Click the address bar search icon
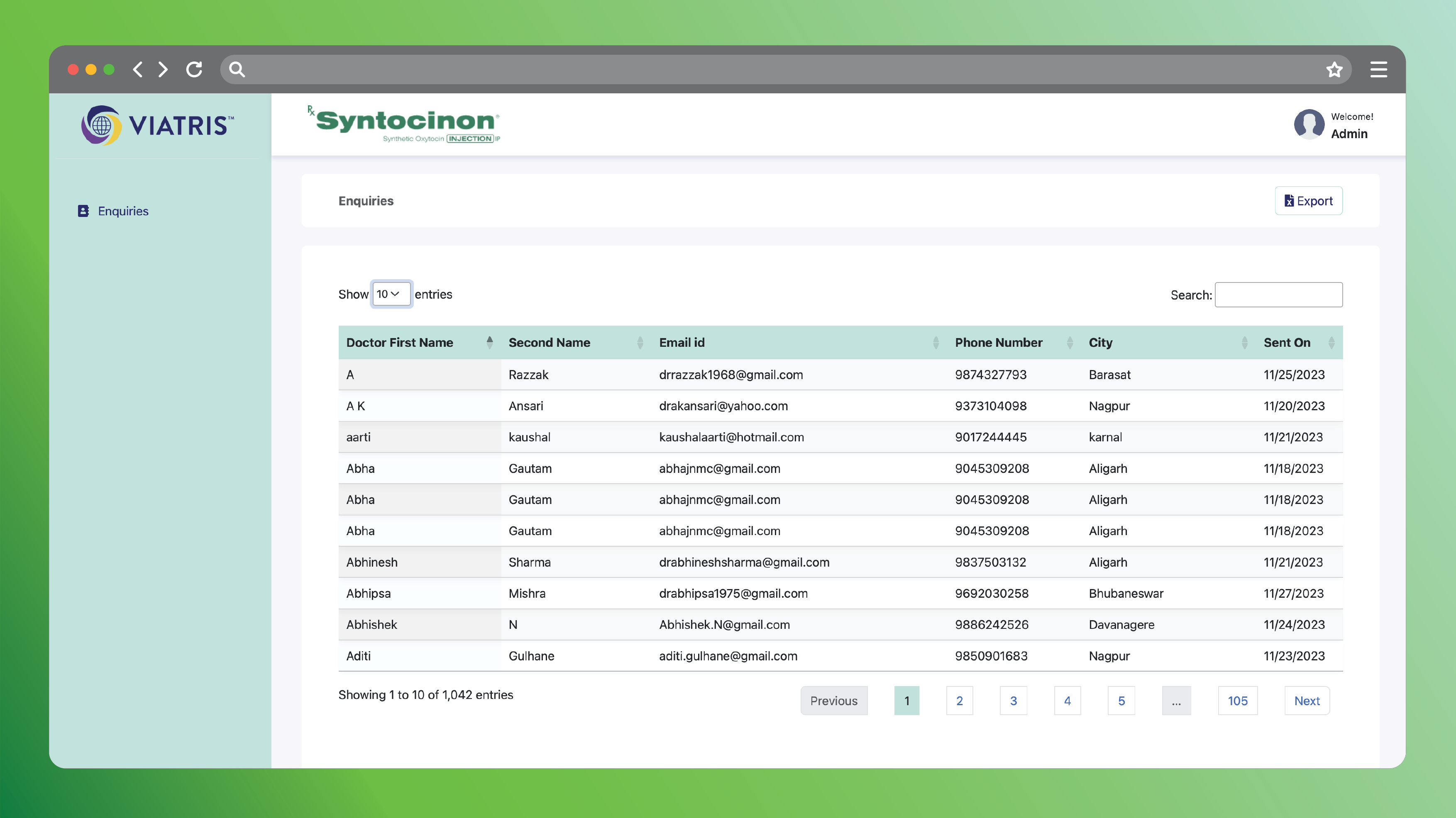The image size is (1456, 818). (237, 69)
